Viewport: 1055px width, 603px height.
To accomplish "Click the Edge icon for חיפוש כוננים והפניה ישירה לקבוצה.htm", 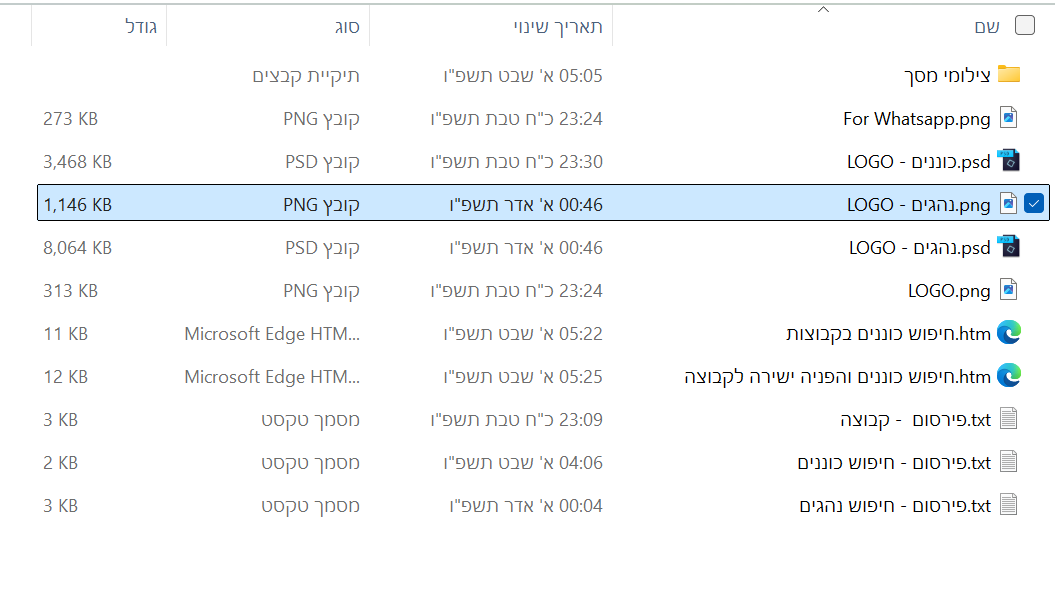I will point(1008,375).
